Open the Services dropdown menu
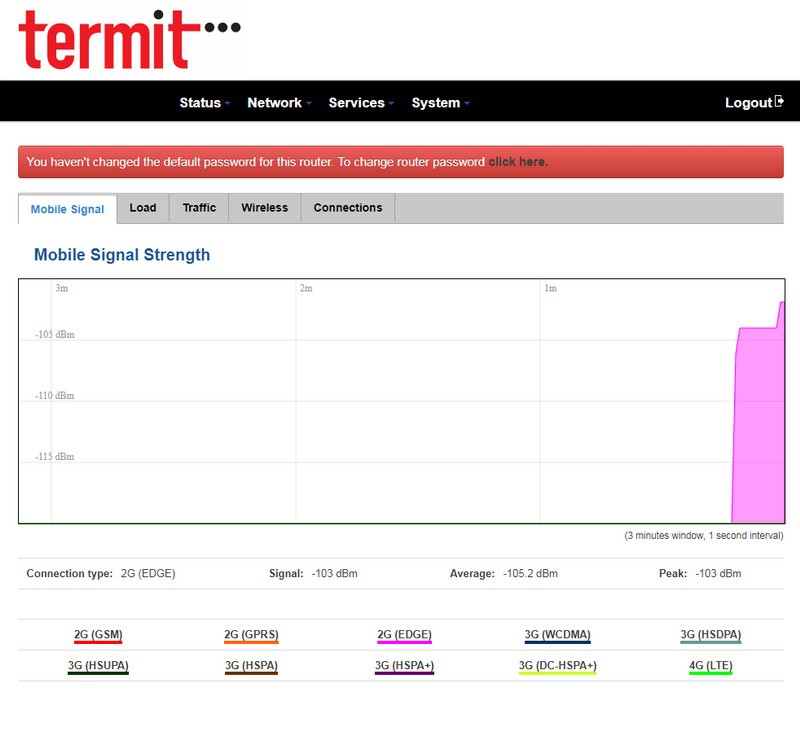Viewport: 800px width, 732px height. tap(360, 102)
